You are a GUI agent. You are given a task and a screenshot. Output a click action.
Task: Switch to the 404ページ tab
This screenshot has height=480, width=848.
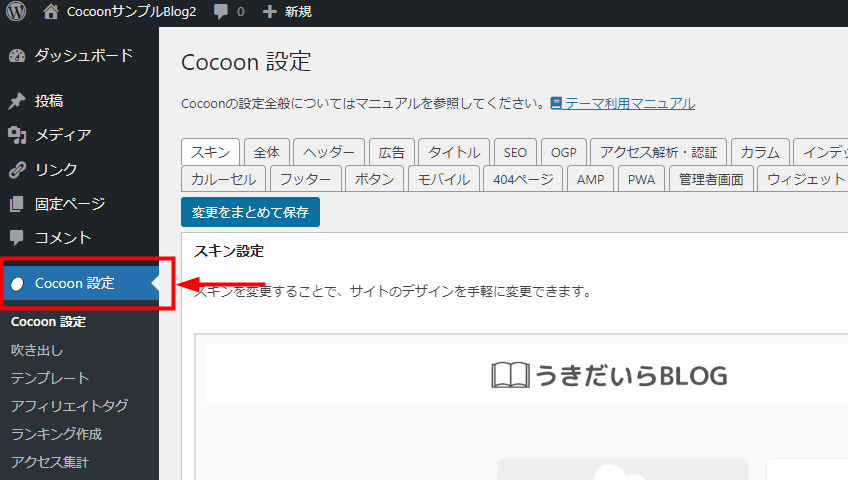pyautogui.click(x=524, y=179)
